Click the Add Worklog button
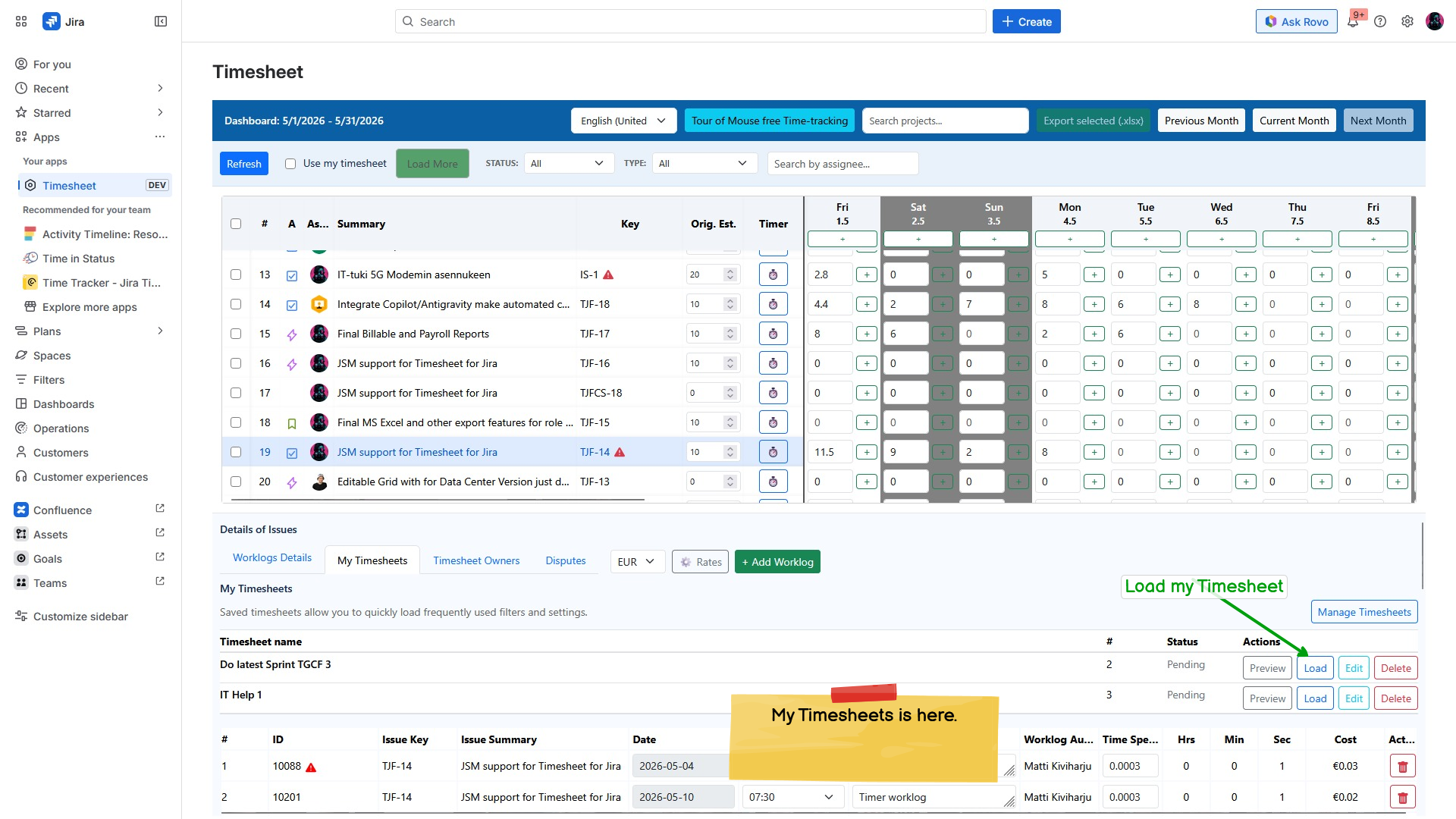Image resolution: width=1456 pixels, height=819 pixels. (777, 562)
